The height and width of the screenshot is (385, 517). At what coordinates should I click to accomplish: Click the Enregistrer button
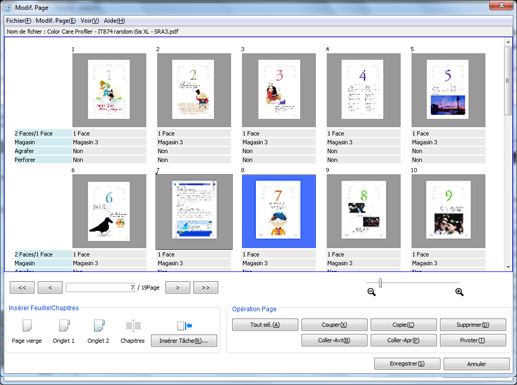point(407,364)
